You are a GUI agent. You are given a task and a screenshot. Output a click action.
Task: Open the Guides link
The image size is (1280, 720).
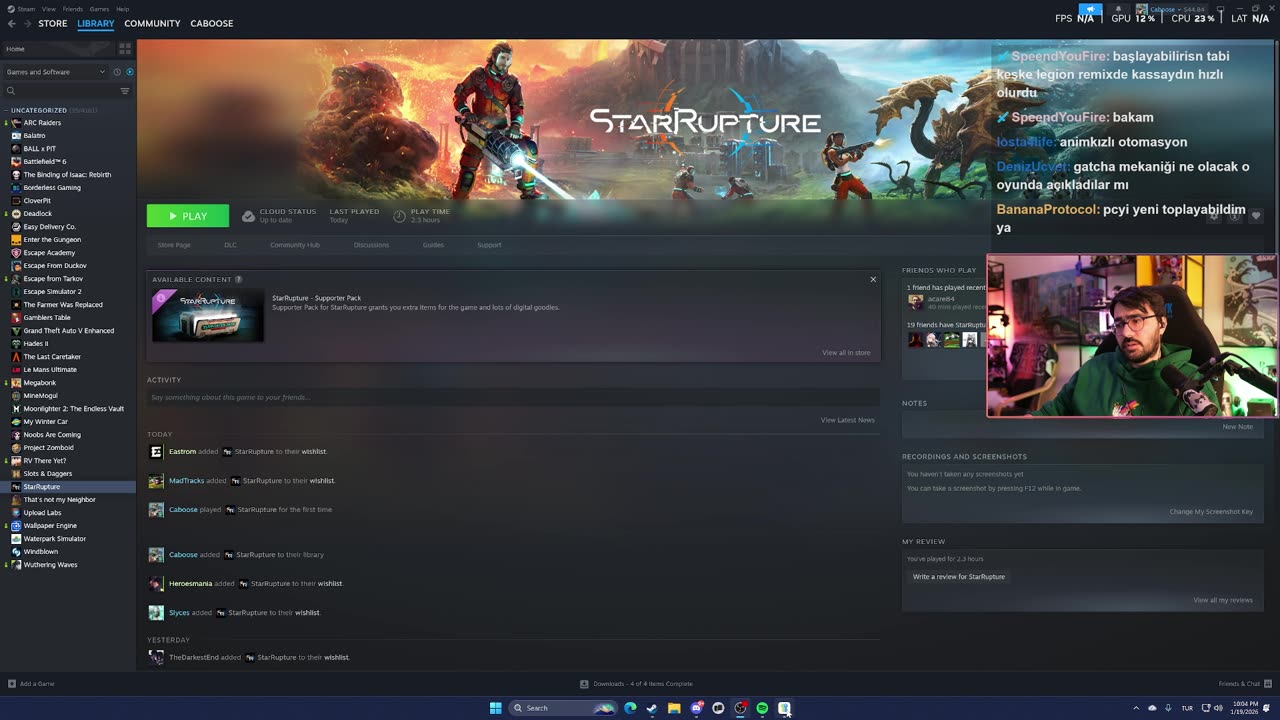[433, 245]
